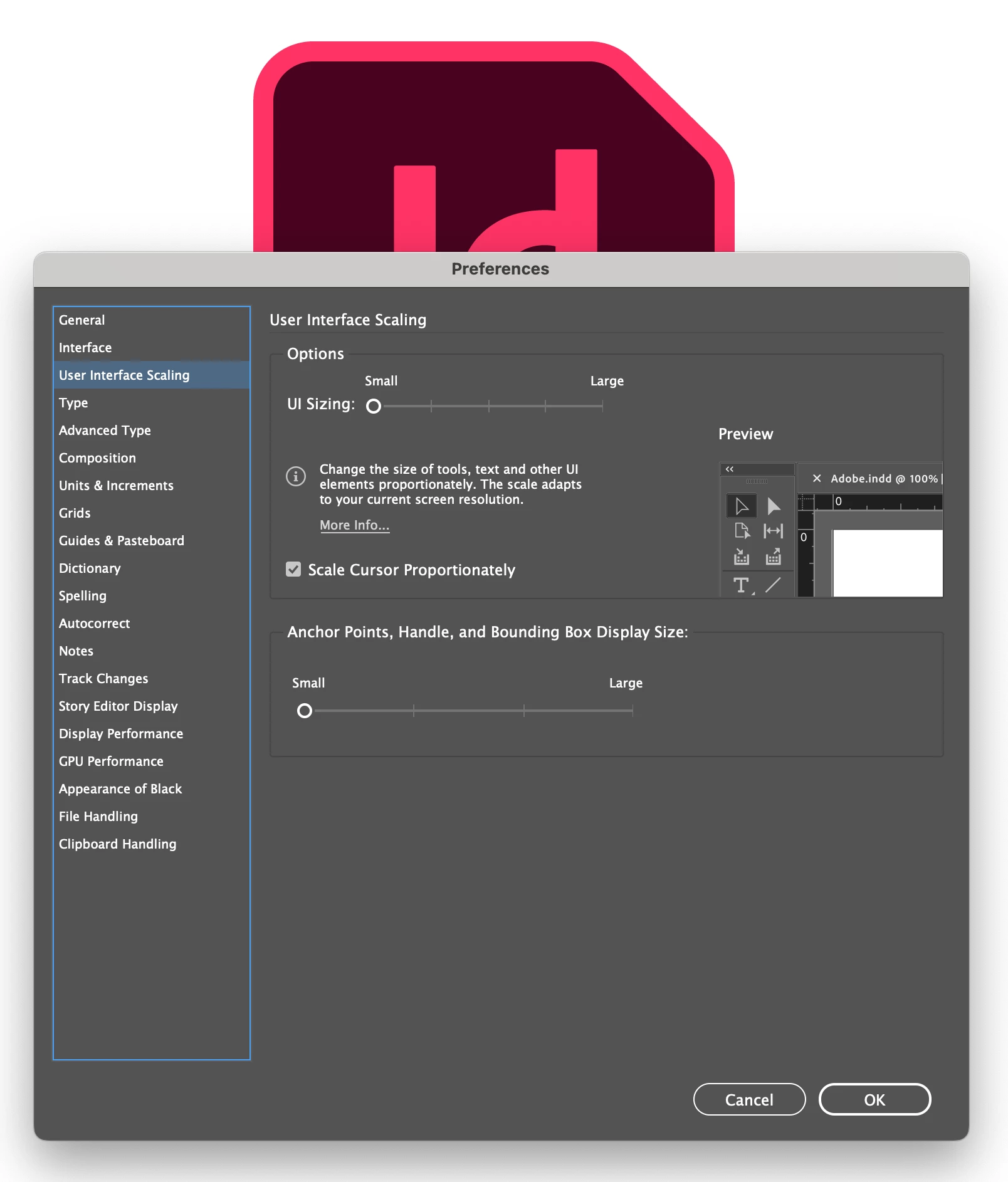
Task: Open Interface preferences category
Action: tap(152, 347)
